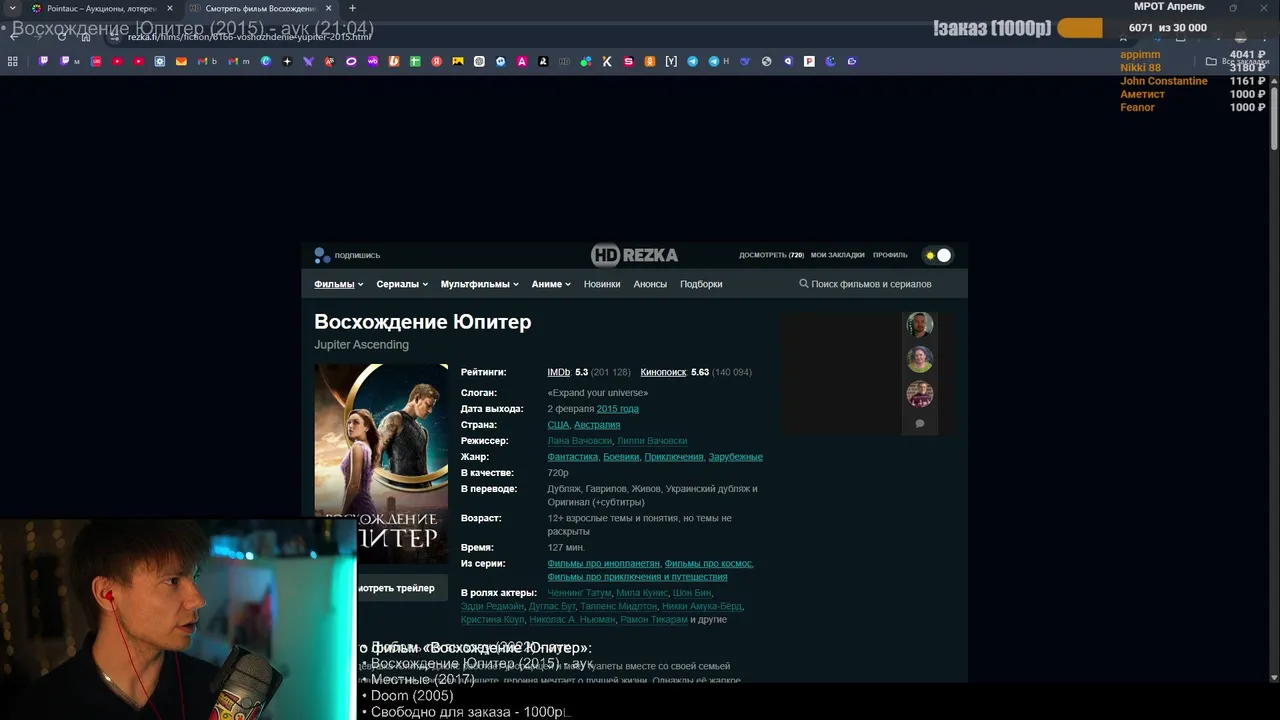Click the '2015 года' release year link

pos(617,409)
